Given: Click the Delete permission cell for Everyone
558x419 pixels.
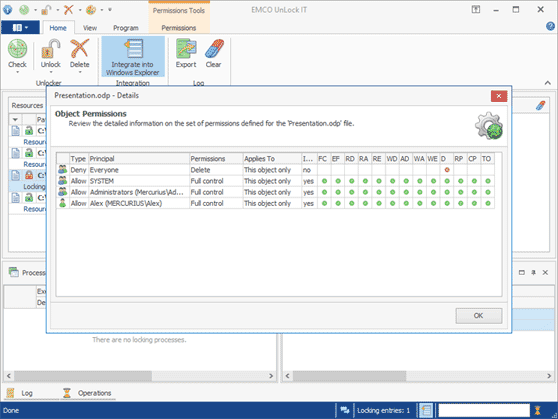Looking at the screenshot, I should (x=216, y=170).
